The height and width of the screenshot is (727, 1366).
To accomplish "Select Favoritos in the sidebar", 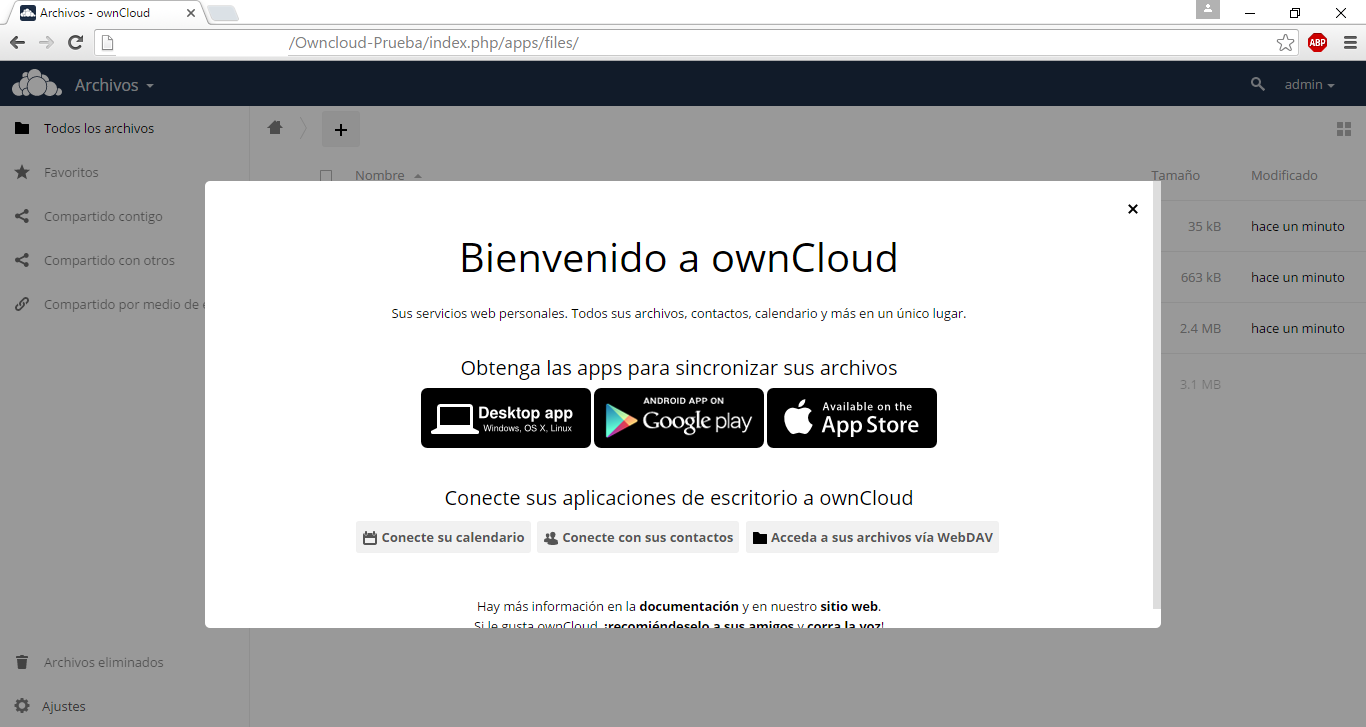I will pos(71,172).
